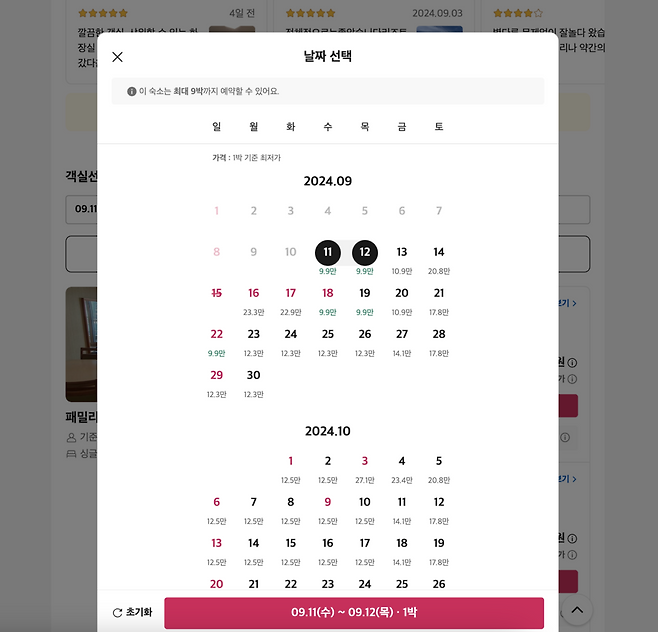Click the scroll-to-top arrow button
The image size is (658, 632).
coord(577,610)
